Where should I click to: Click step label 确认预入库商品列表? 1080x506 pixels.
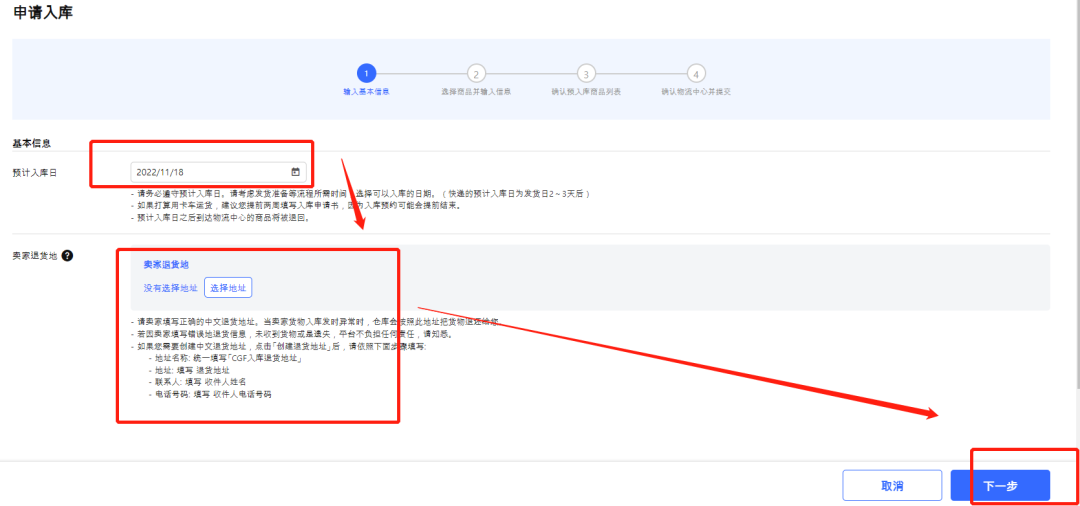[x=586, y=92]
